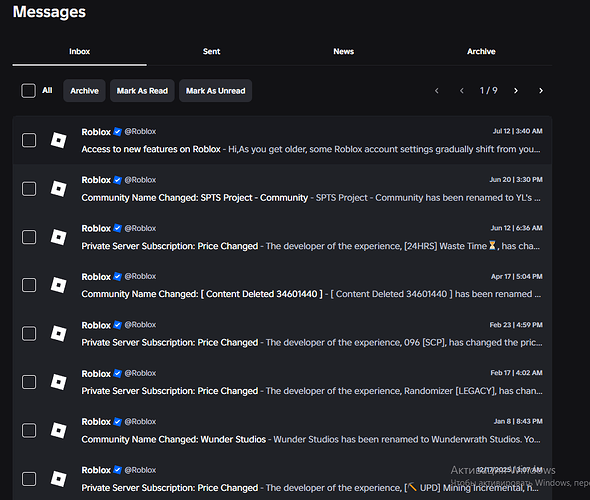Click the Roblox logo beside the SPTS Project message
This screenshot has width=590, height=500.
coord(59,189)
